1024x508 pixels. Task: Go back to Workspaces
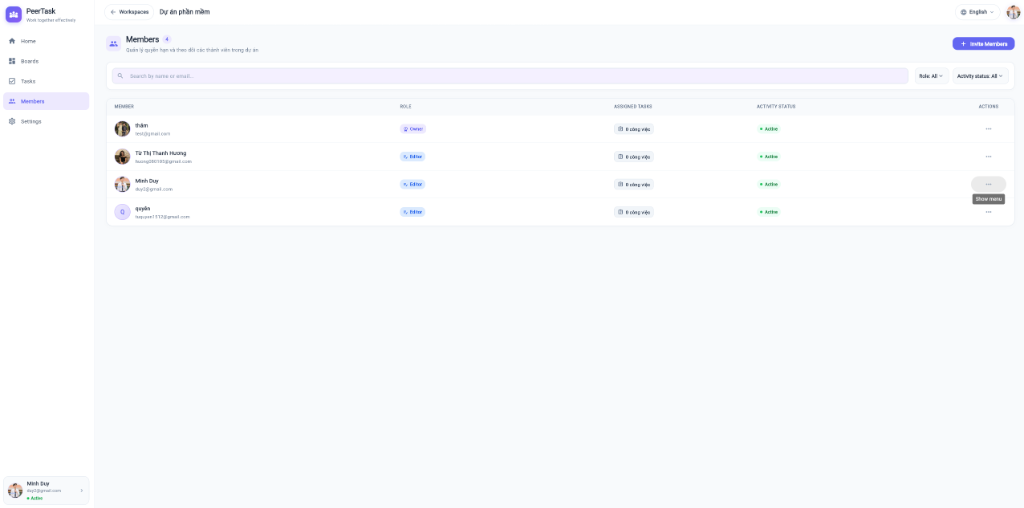[129, 12]
